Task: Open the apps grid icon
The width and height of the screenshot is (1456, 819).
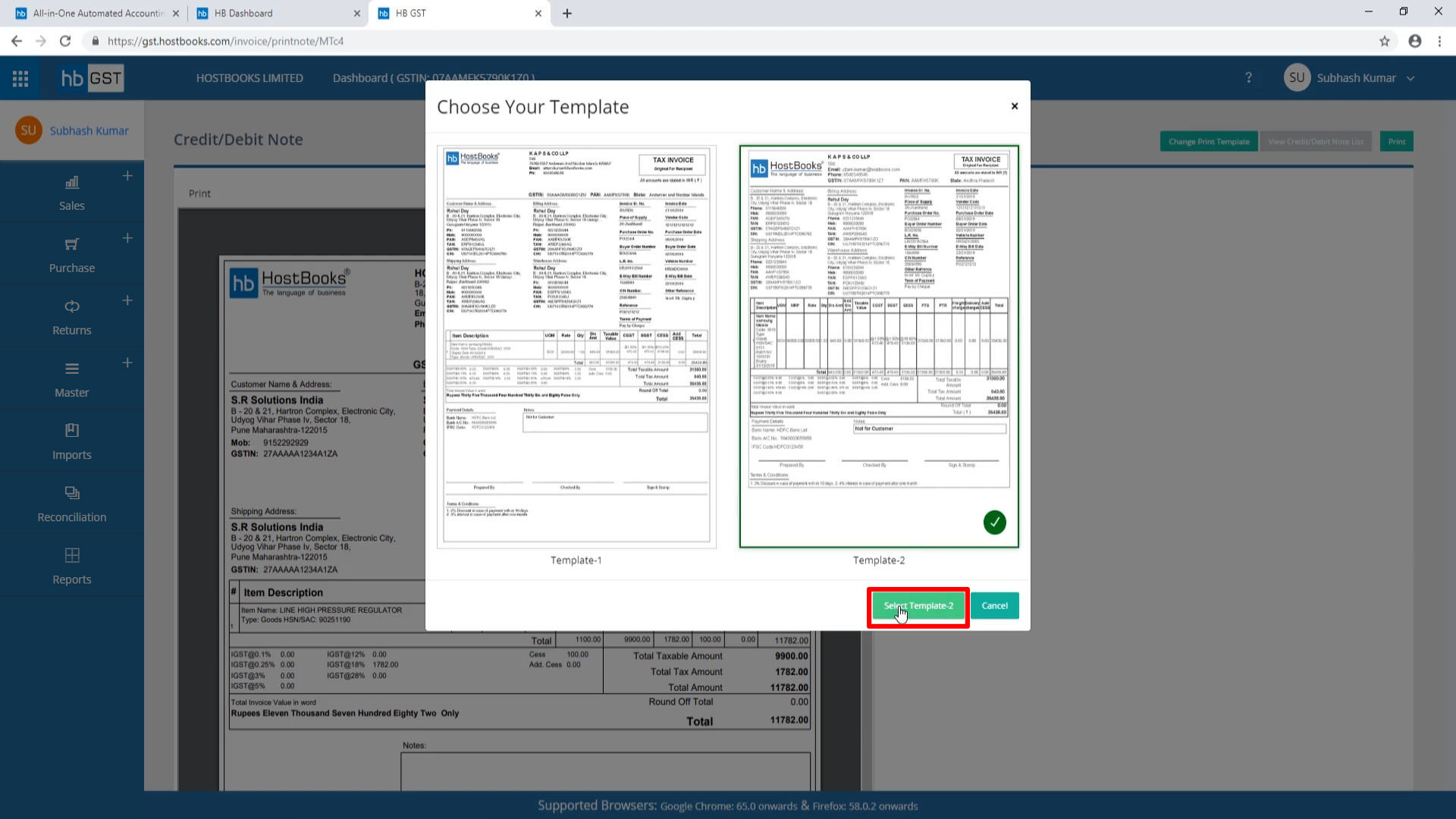Action: point(20,78)
